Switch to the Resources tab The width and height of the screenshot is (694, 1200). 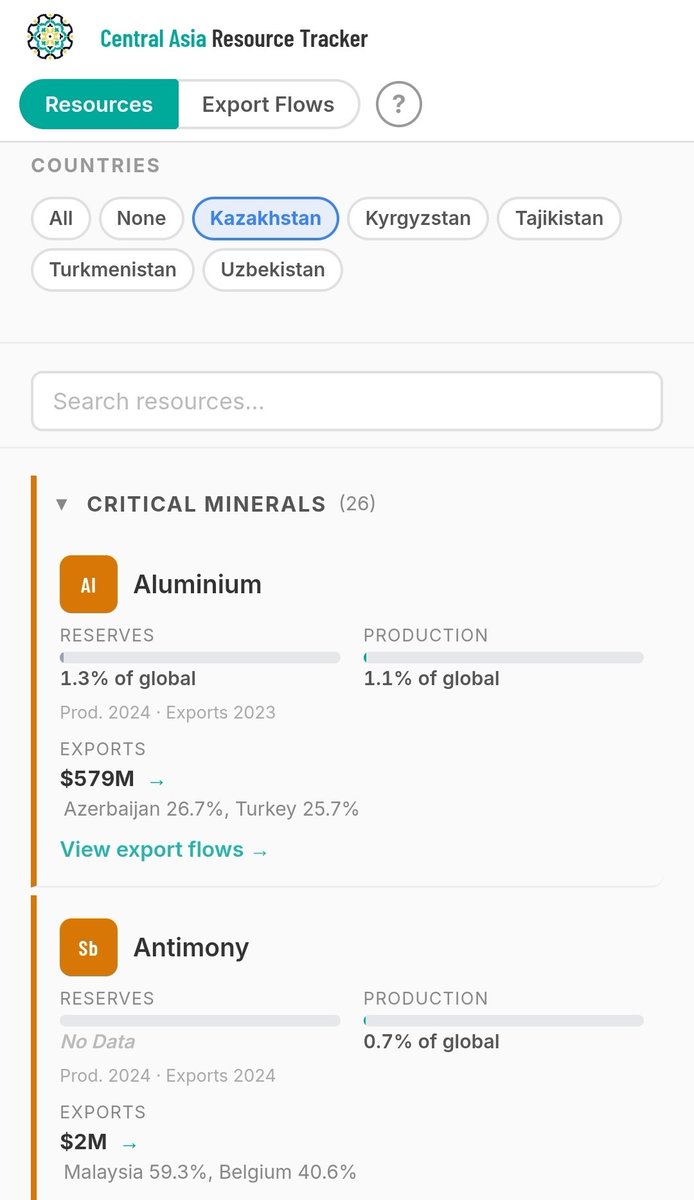pyautogui.click(x=99, y=104)
